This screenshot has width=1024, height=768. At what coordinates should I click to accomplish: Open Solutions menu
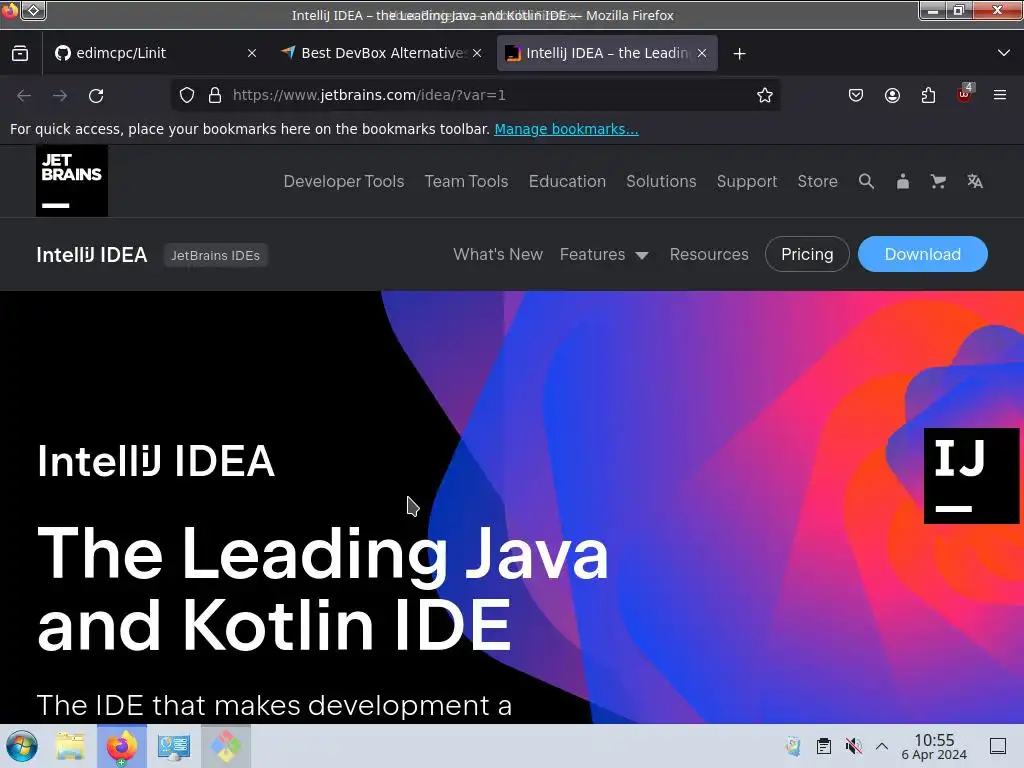[x=661, y=182]
